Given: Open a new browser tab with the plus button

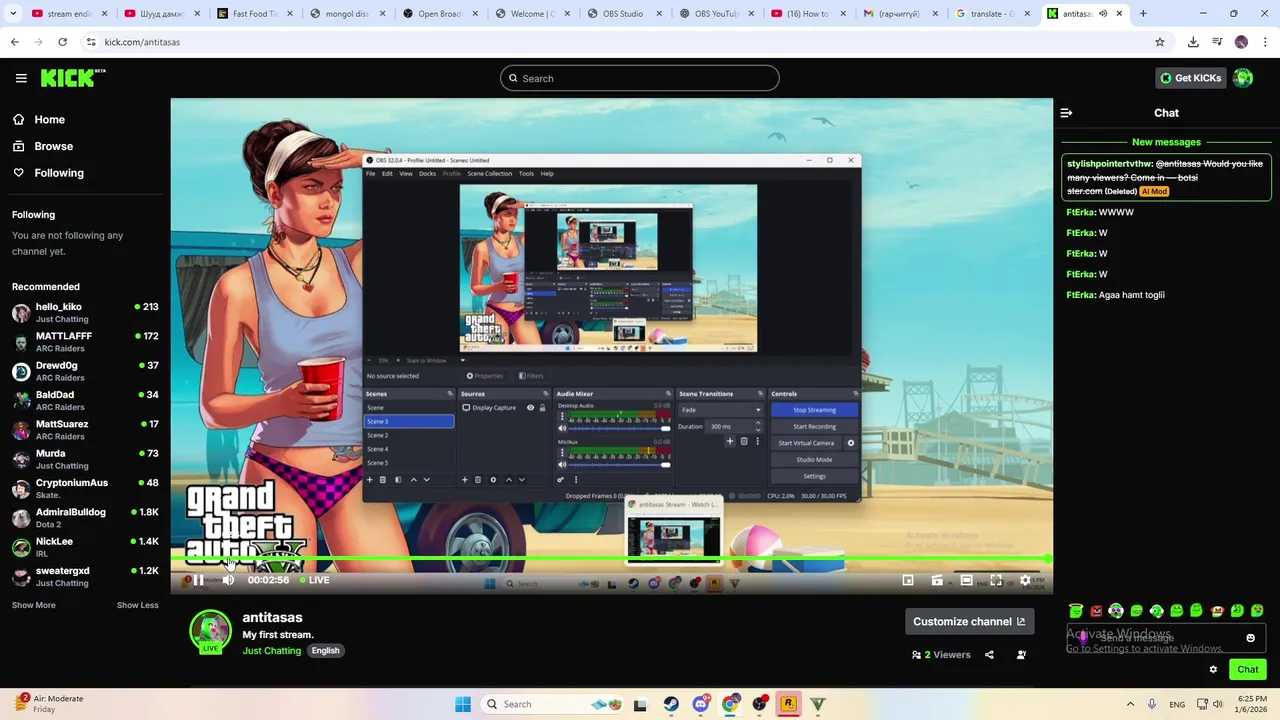Looking at the screenshot, I should pos(1143,14).
